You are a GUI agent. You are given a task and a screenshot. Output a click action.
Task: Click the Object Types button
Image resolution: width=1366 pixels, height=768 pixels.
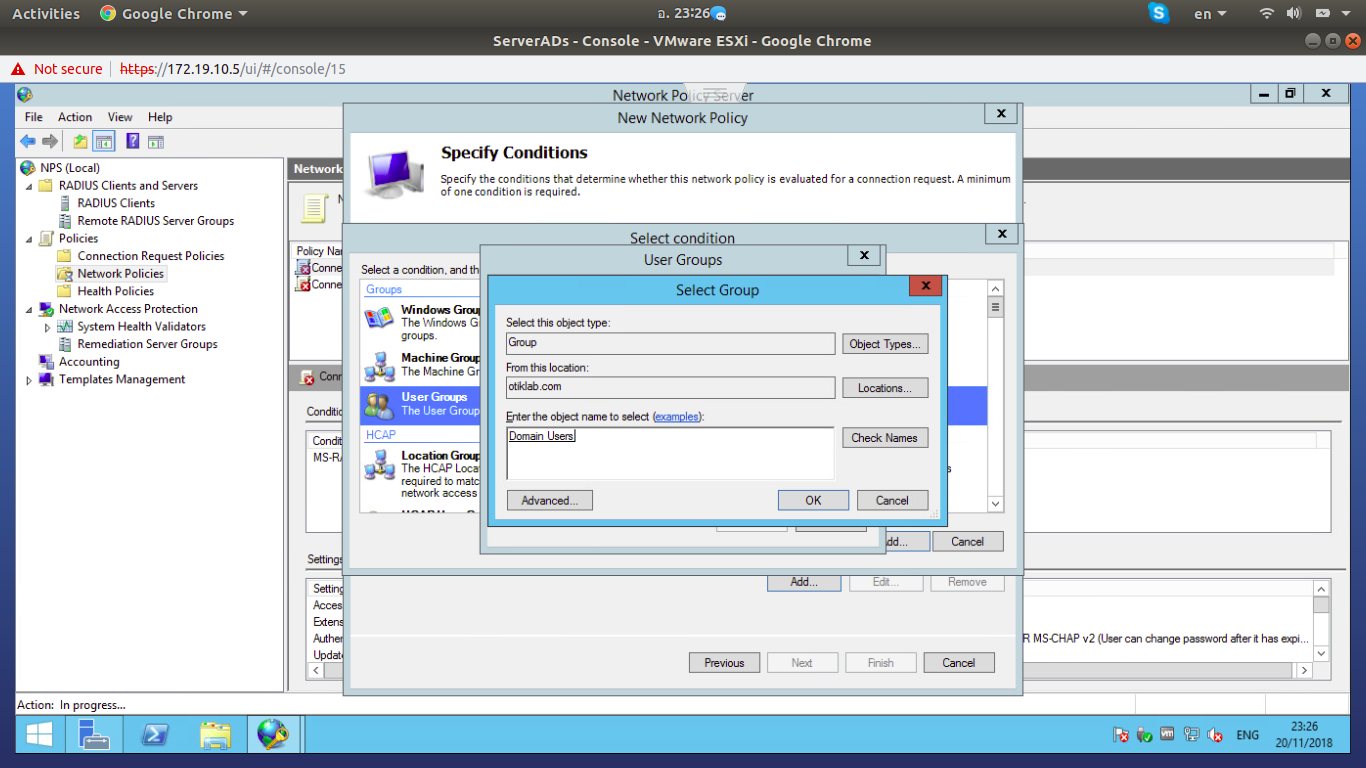tap(885, 344)
